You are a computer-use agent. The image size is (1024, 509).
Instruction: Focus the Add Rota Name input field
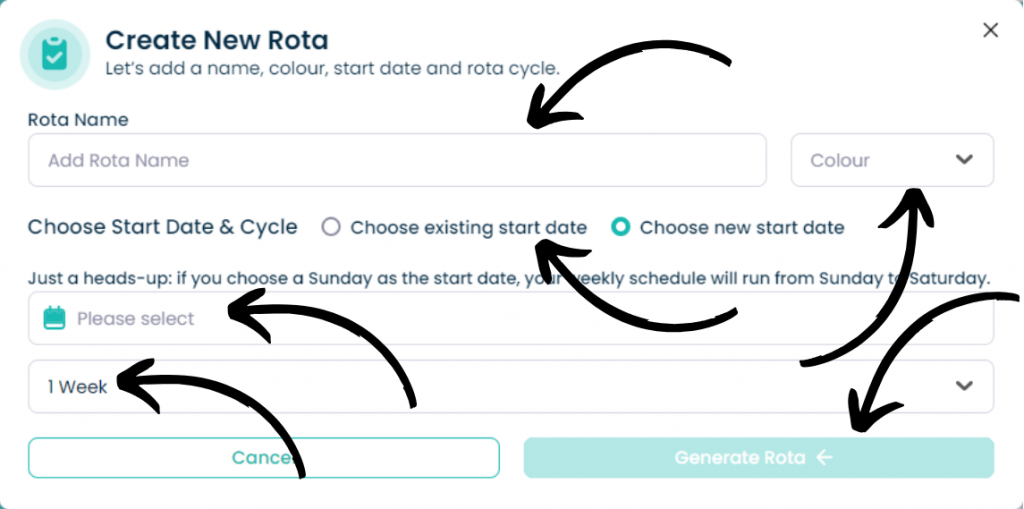397,160
